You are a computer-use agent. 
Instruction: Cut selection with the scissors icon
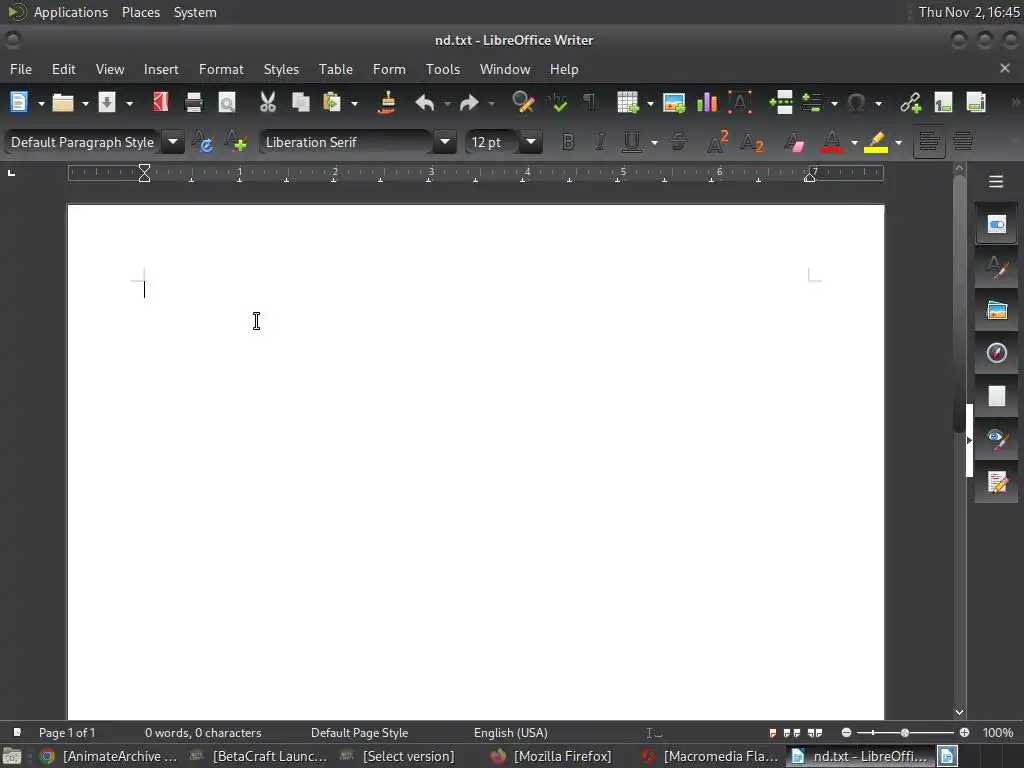tap(268, 103)
